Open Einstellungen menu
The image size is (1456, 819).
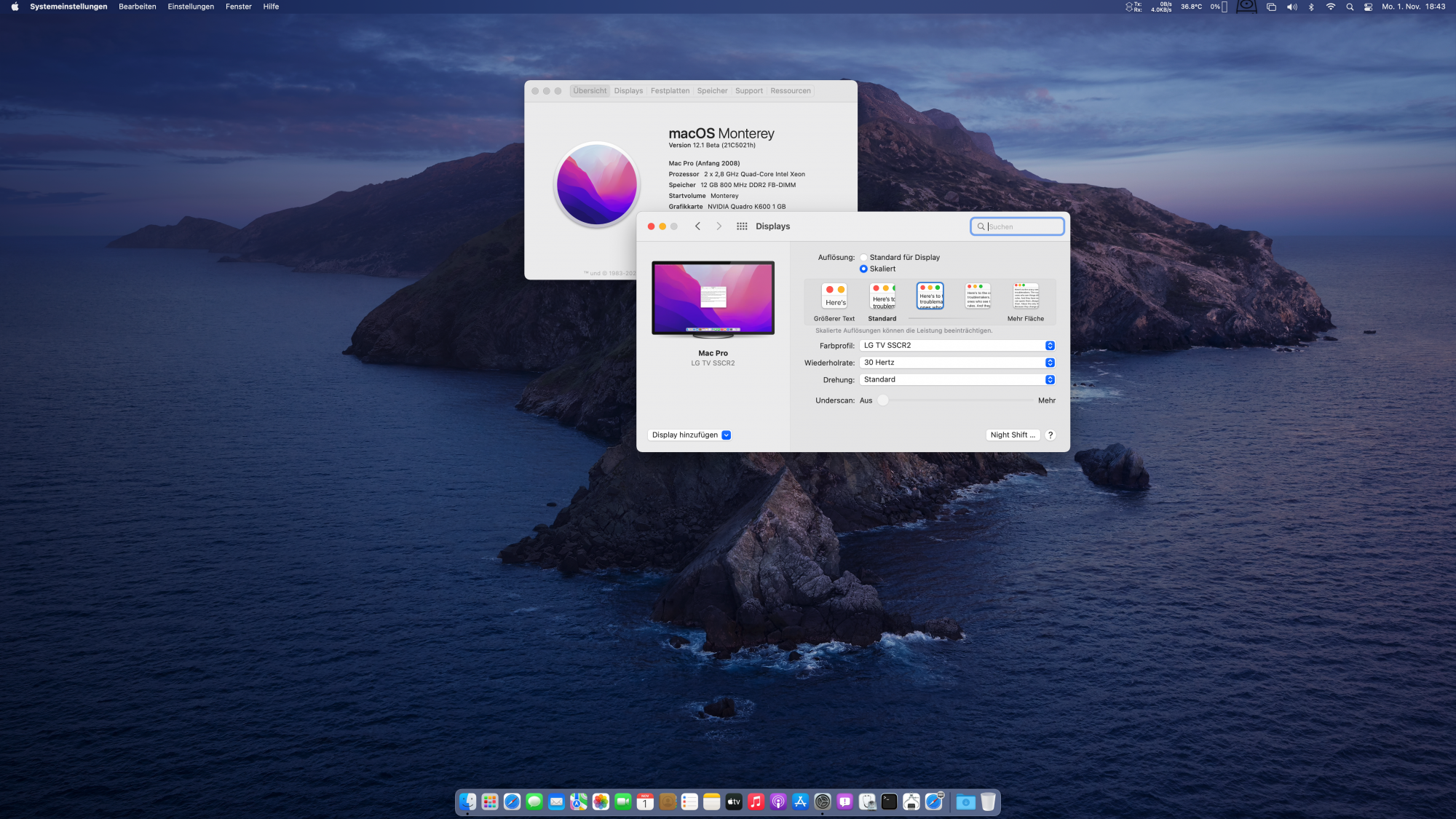coord(191,7)
